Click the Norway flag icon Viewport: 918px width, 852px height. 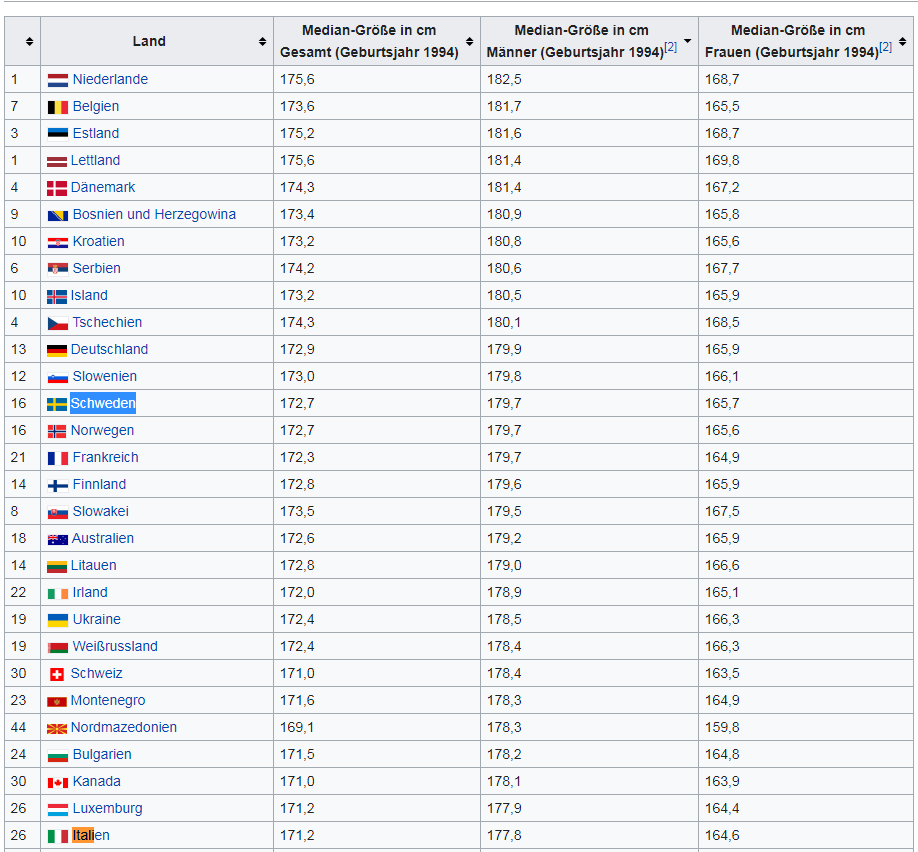coord(57,431)
